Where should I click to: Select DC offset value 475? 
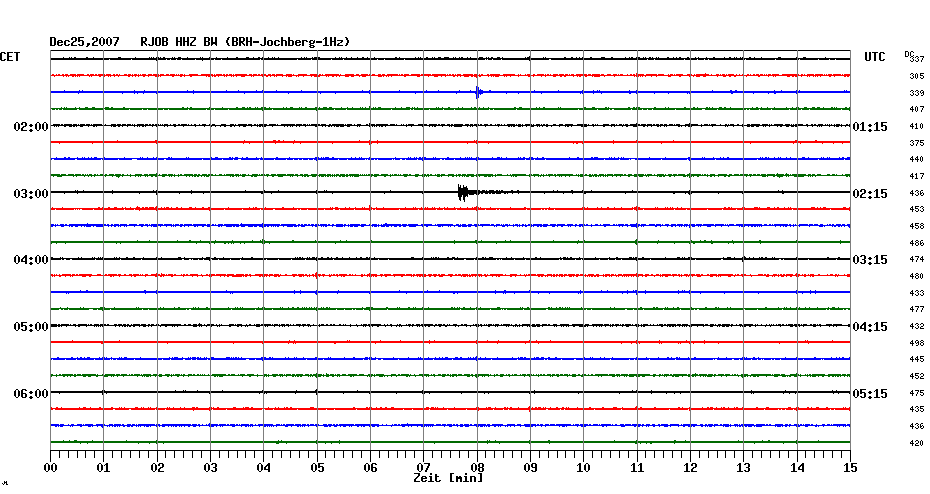[x=917, y=393]
